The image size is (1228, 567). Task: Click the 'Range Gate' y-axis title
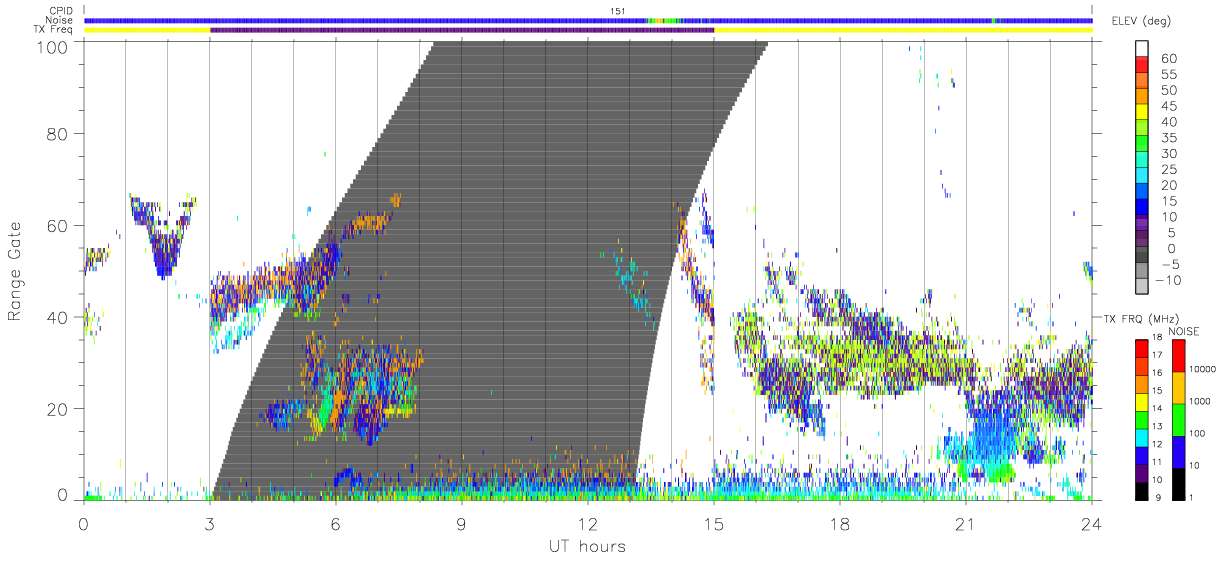pyautogui.click(x=15, y=272)
